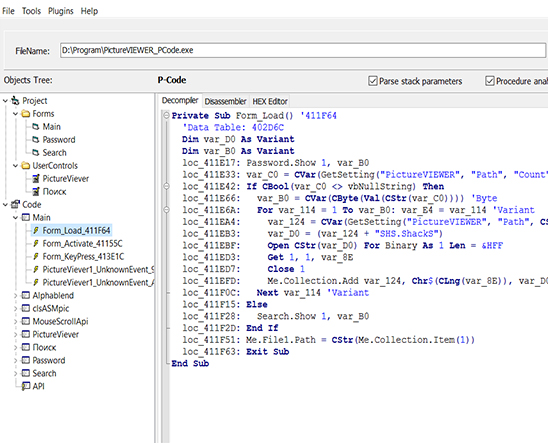Toggle the Procedure analysis checkbox

[x=490, y=81]
